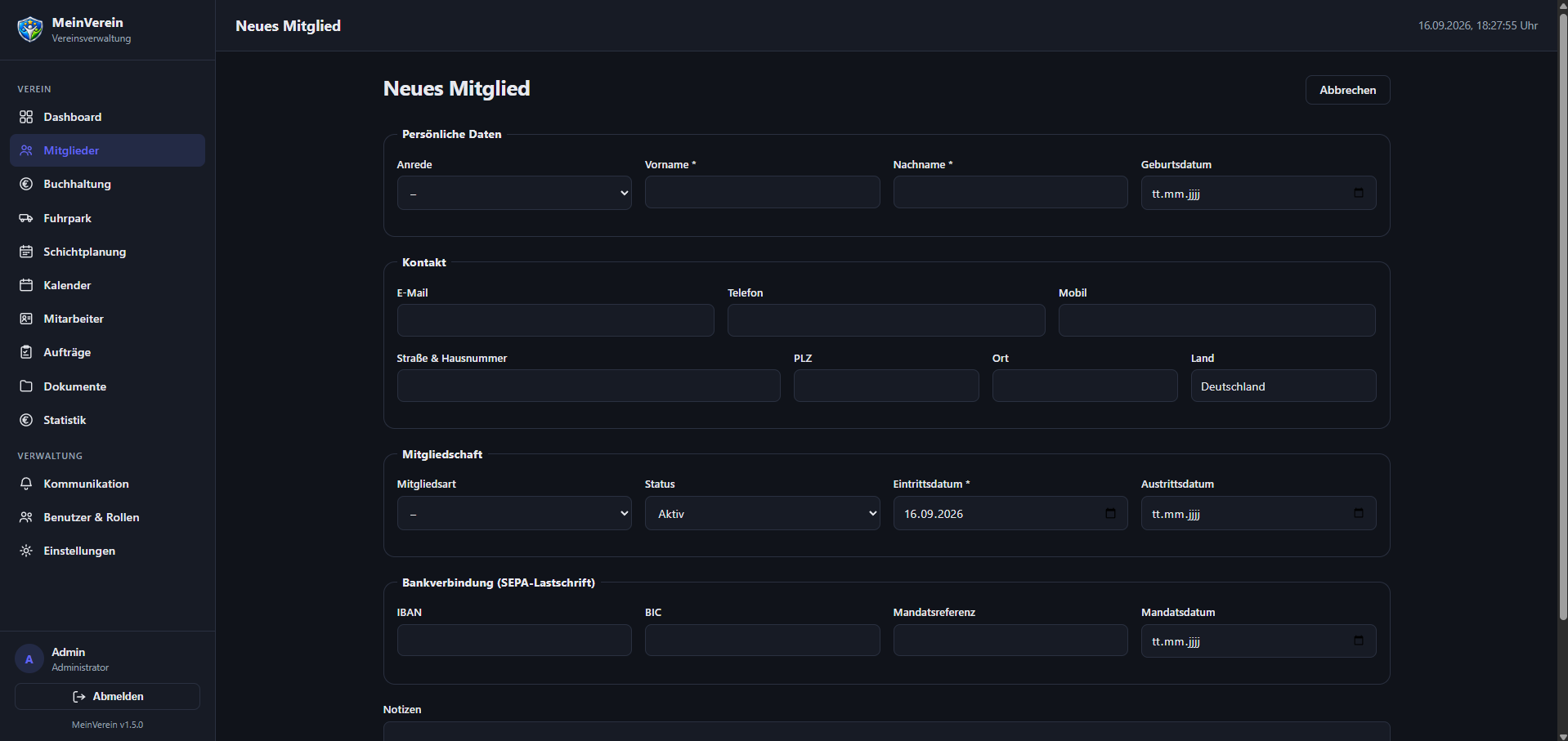Click the MeinVerein shield logo
The width and height of the screenshot is (1568, 741).
[x=30, y=29]
